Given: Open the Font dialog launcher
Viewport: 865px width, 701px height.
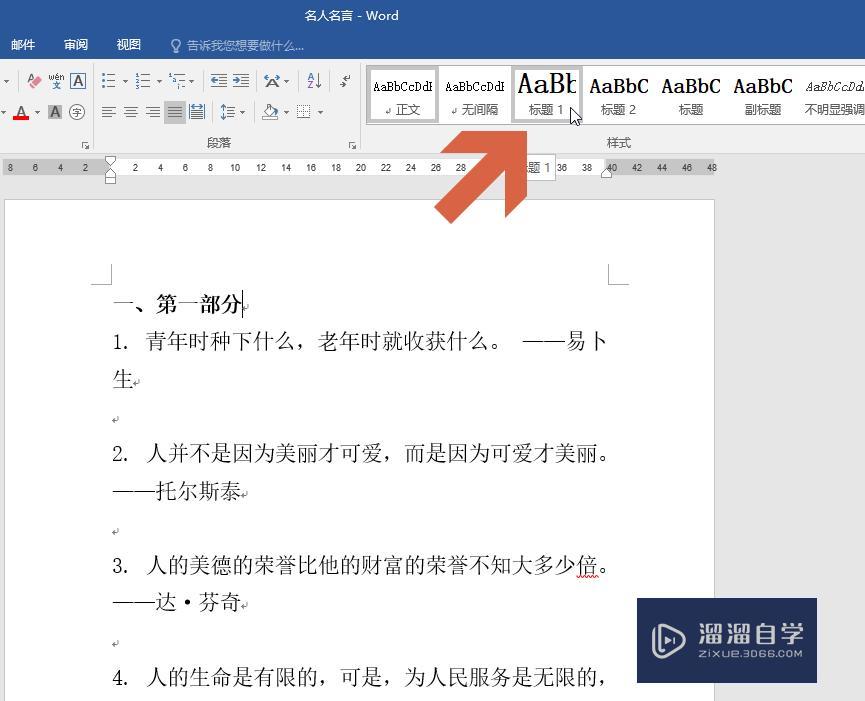Looking at the screenshot, I should [x=86, y=146].
